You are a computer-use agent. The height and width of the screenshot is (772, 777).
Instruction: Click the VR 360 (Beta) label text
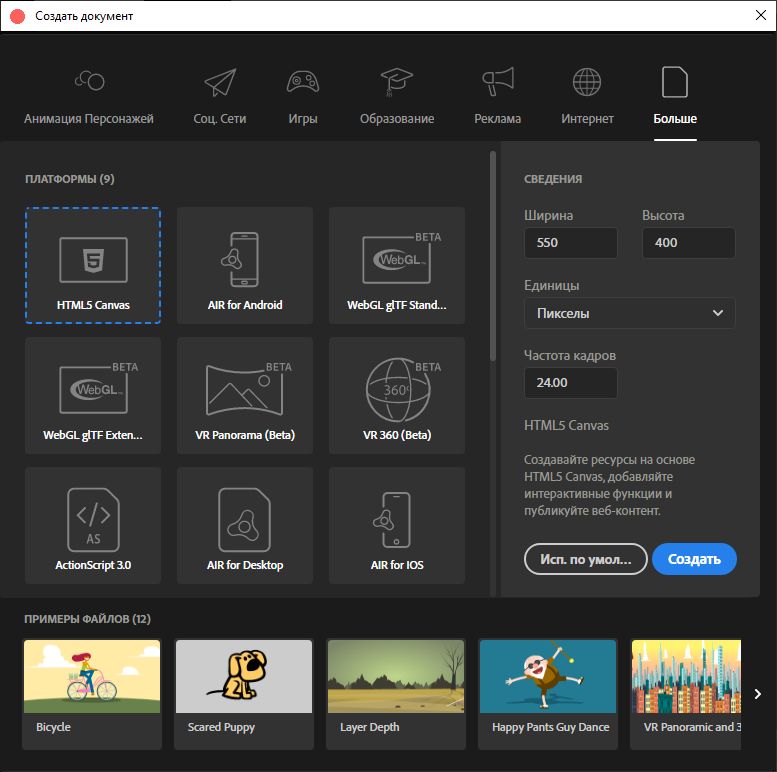pos(397,435)
